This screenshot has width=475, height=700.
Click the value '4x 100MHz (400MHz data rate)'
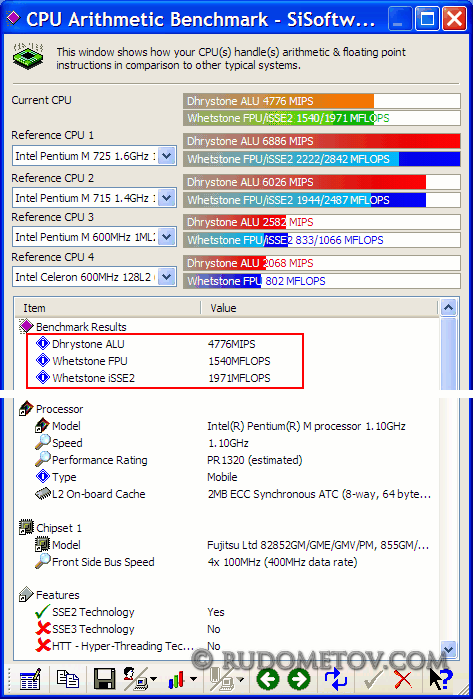282,562
